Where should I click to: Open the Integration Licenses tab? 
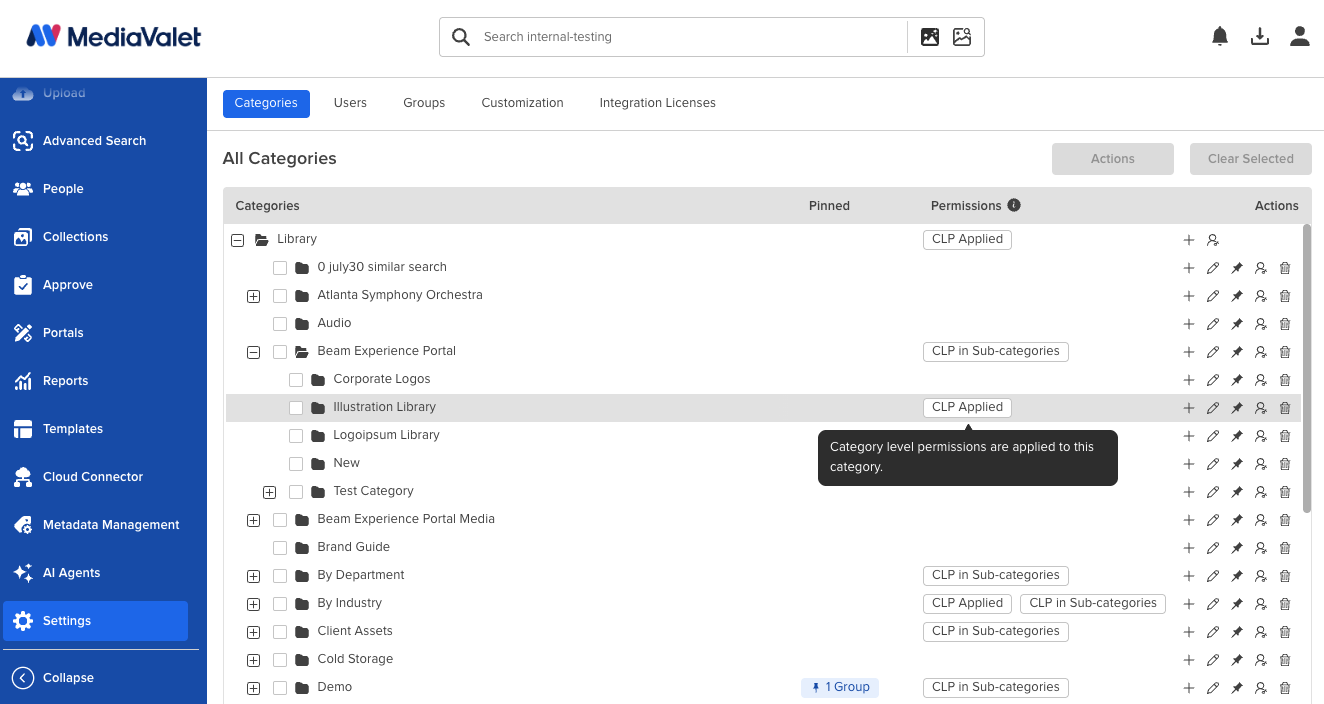point(657,103)
